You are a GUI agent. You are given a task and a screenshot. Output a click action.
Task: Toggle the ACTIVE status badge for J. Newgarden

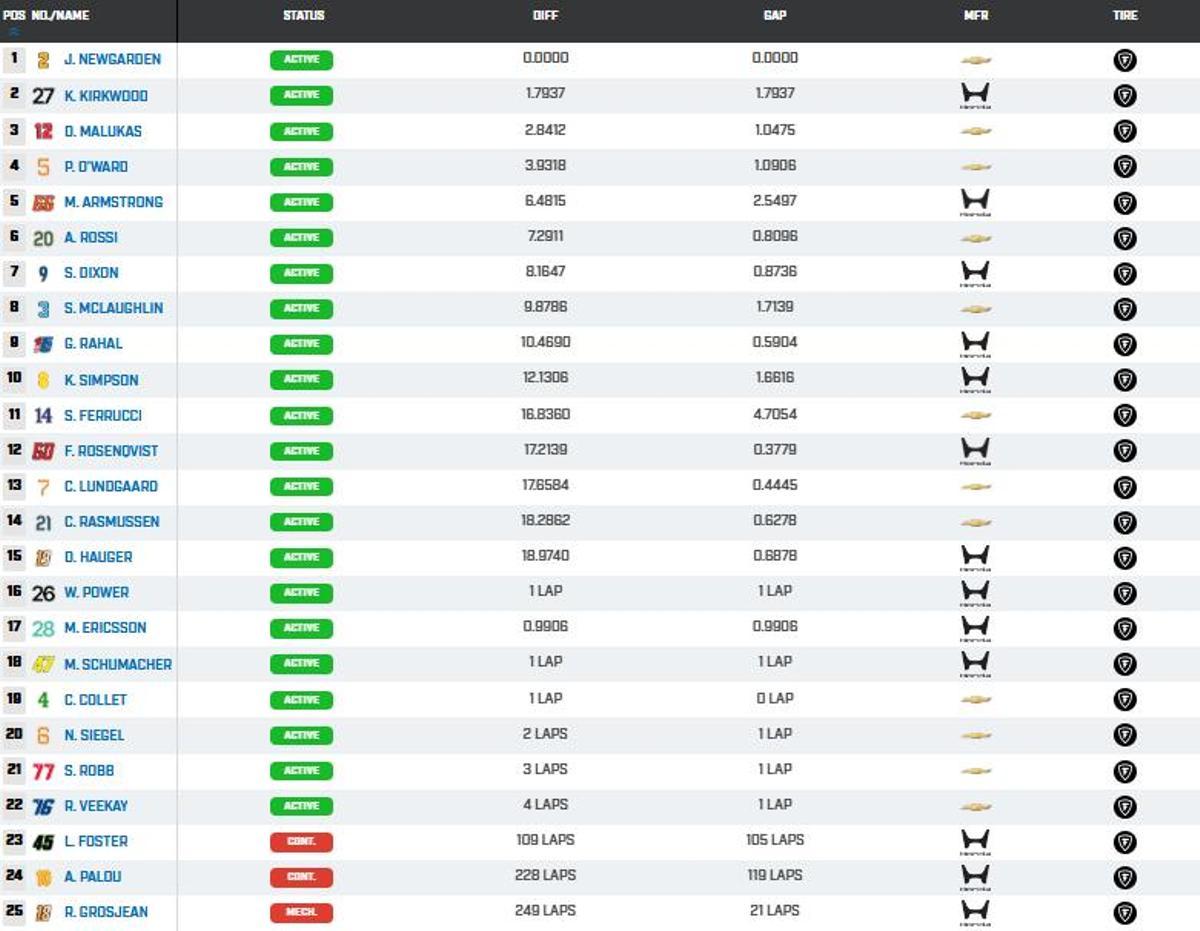(300, 60)
